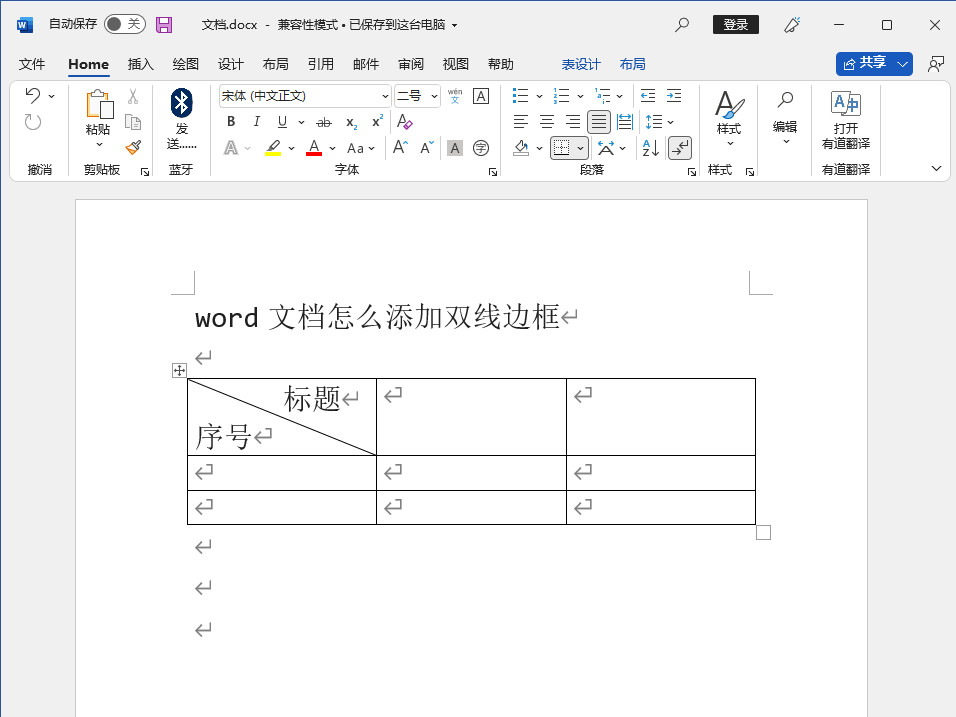Toggle AutoSave switch
The width and height of the screenshot is (956, 717).
pos(125,24)
